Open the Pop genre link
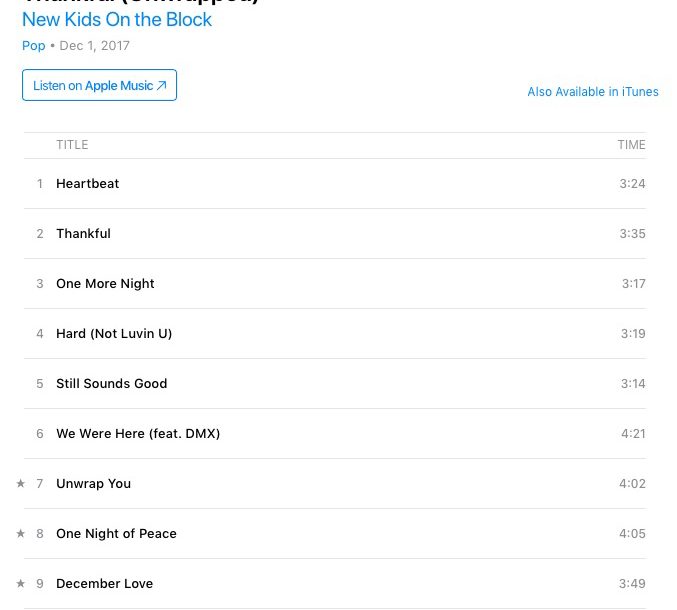This screenshot has height=610, width=677. click(x=34, y=46)
